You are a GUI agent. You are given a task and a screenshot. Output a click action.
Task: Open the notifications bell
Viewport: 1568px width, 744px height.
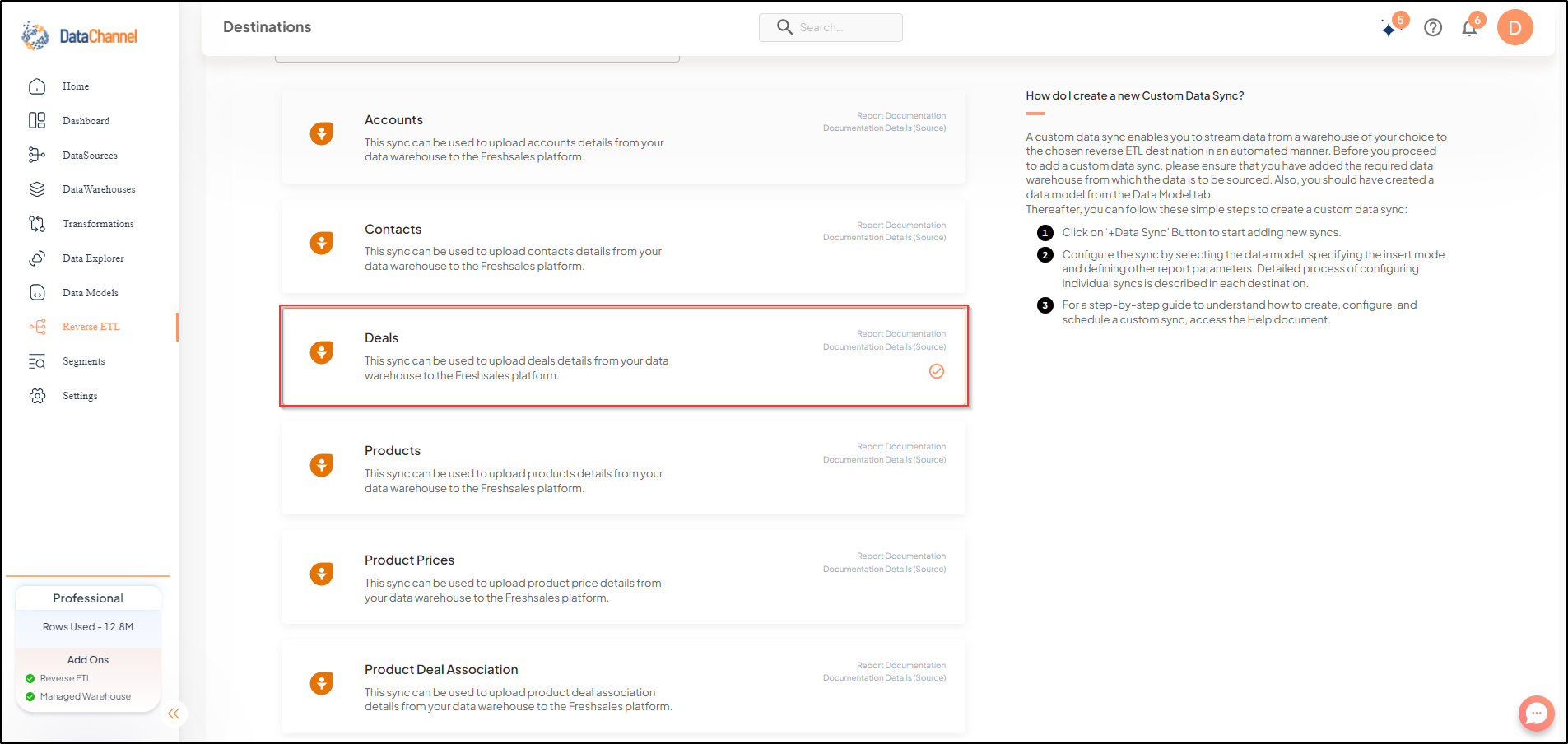tap(1469, 28)
